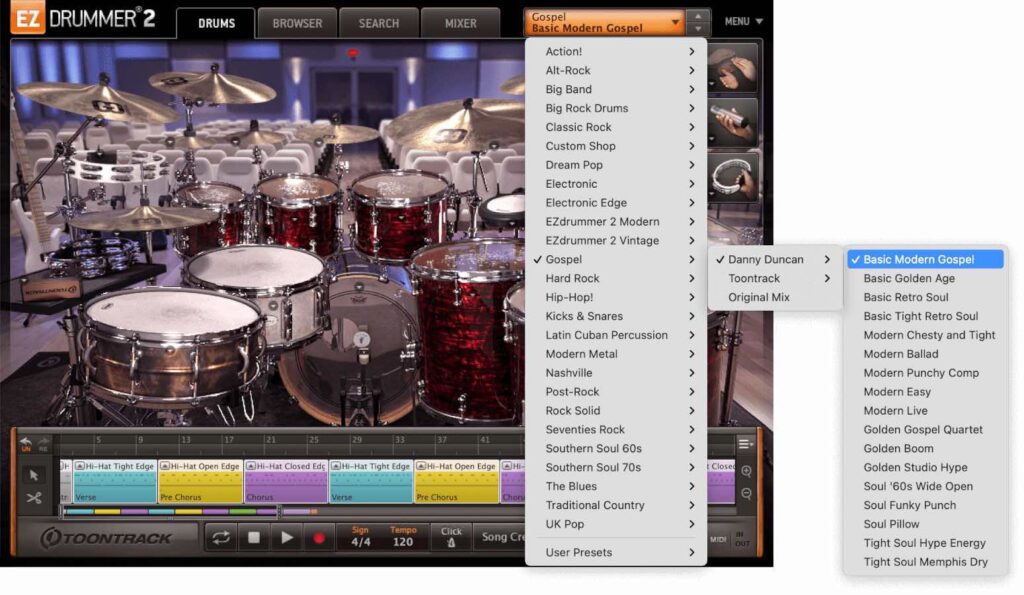This screenshot has height=595, width=1024.
Task: Click bar 13 on the timeline ruler
Action: pos(186,440)
